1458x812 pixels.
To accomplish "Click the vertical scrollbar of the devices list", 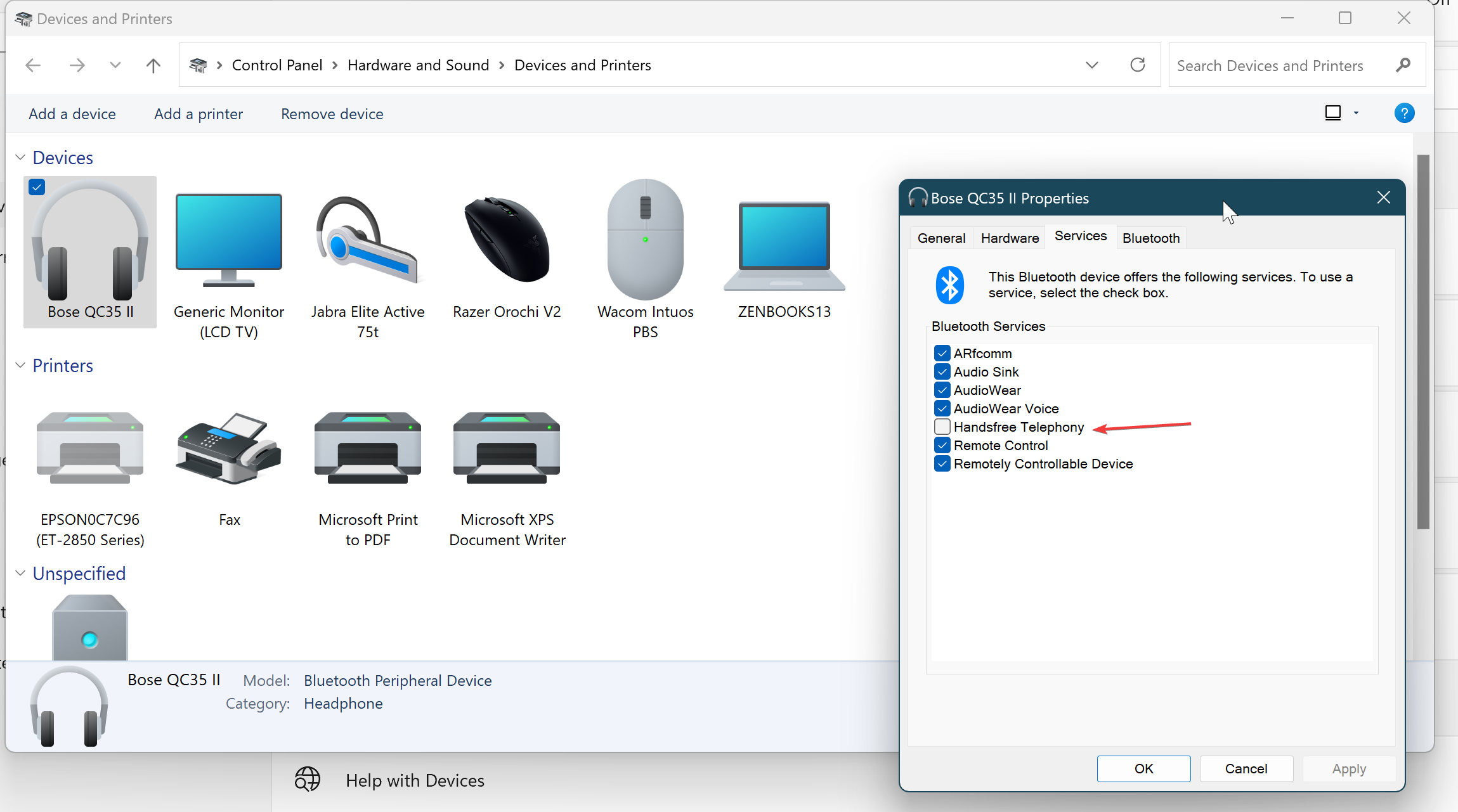I will point(1423,342).
